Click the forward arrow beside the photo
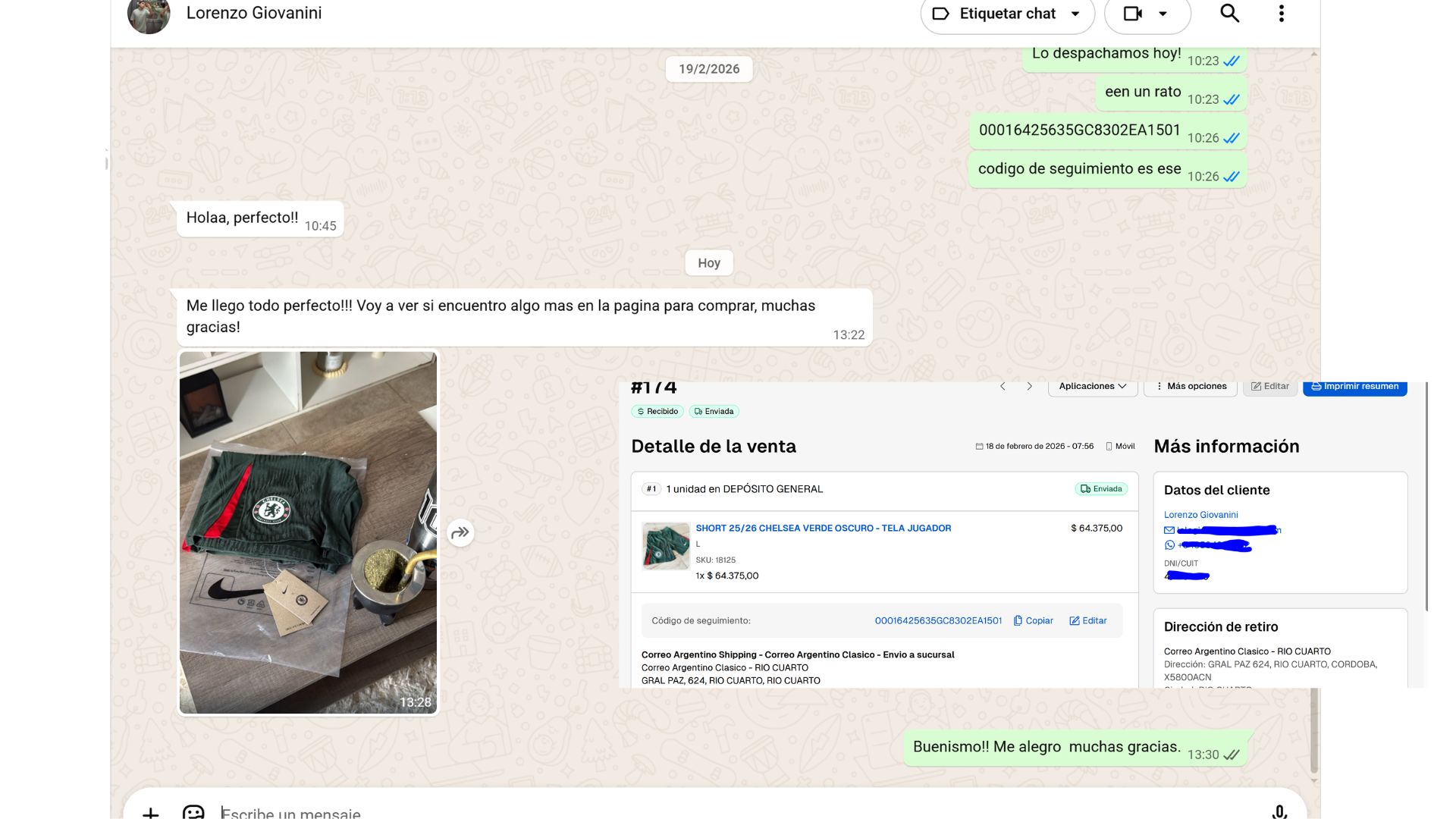 click(x=460, y=532)
